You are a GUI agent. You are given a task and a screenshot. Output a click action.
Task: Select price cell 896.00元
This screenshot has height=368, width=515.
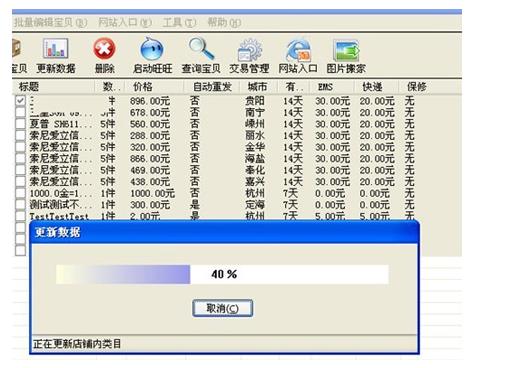tap(150, 101)
